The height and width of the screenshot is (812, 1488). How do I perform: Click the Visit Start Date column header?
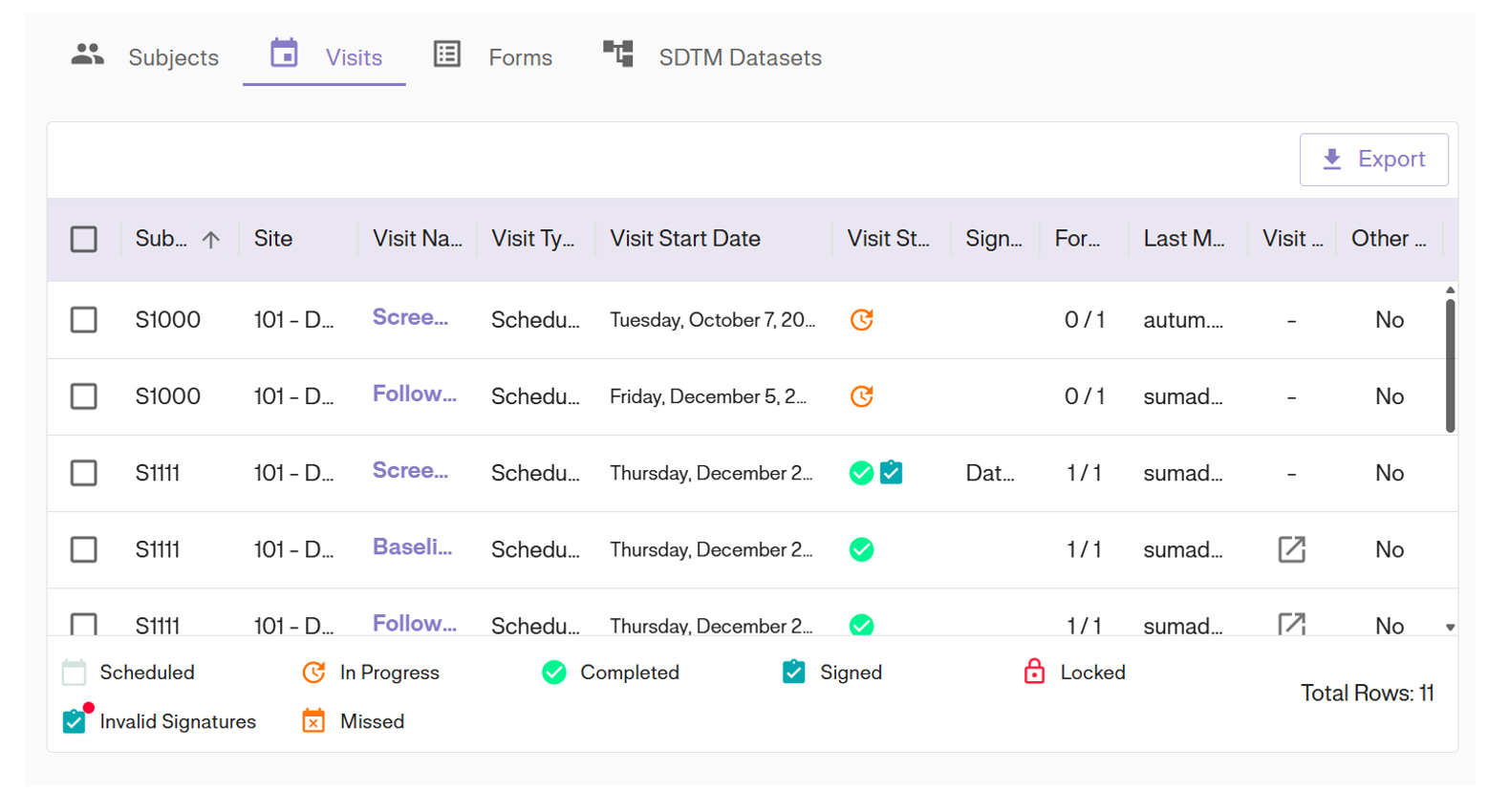685,239
